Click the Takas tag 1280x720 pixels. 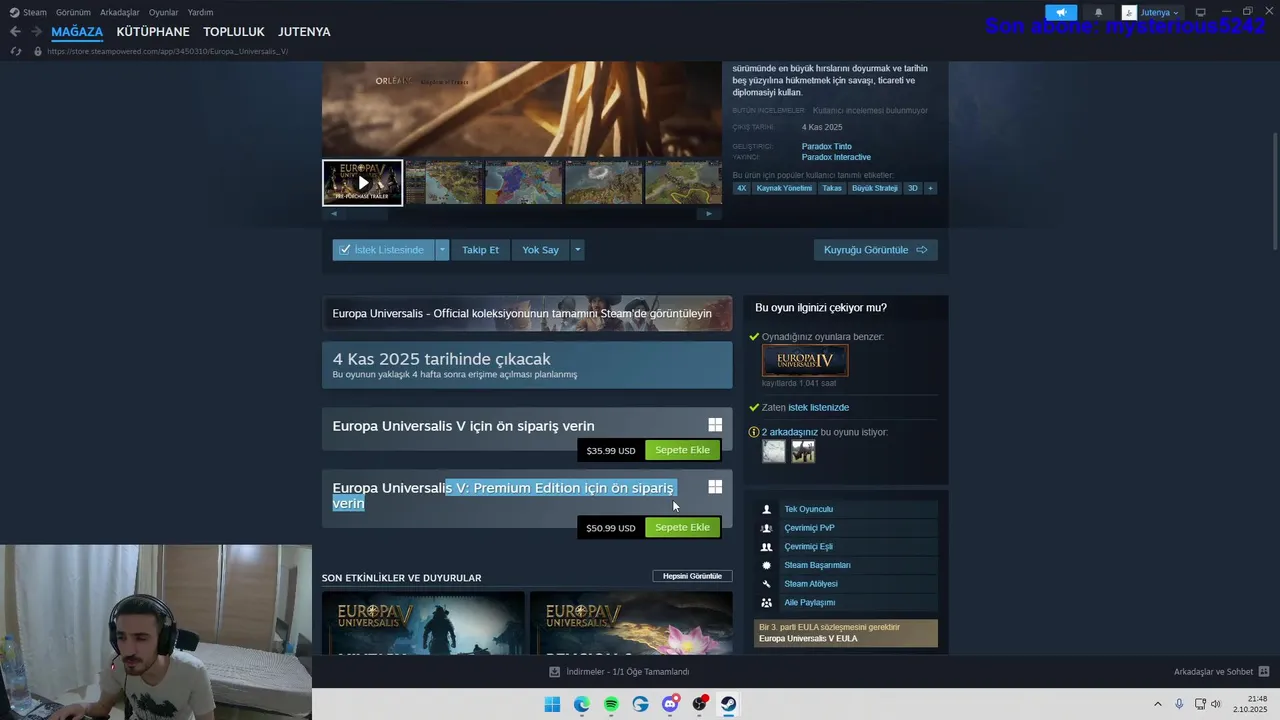click(x=832, y=188)
